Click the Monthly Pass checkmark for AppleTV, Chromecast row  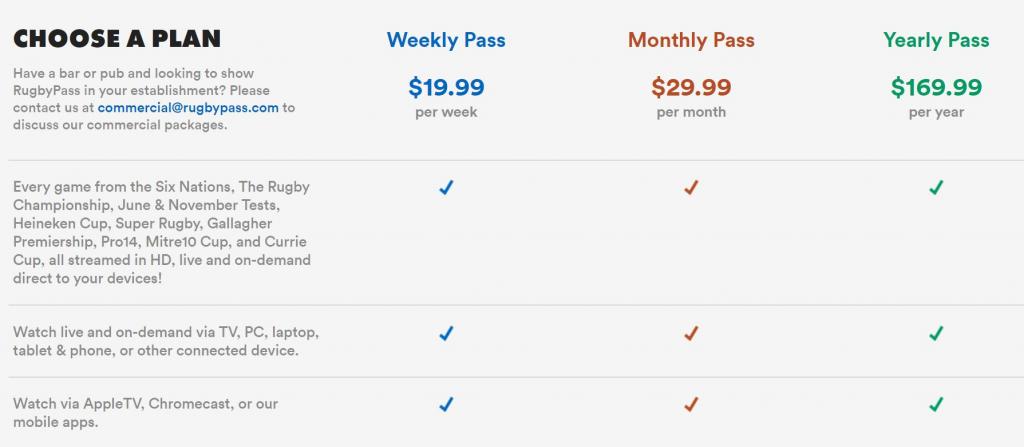click(x=691, y=405)
